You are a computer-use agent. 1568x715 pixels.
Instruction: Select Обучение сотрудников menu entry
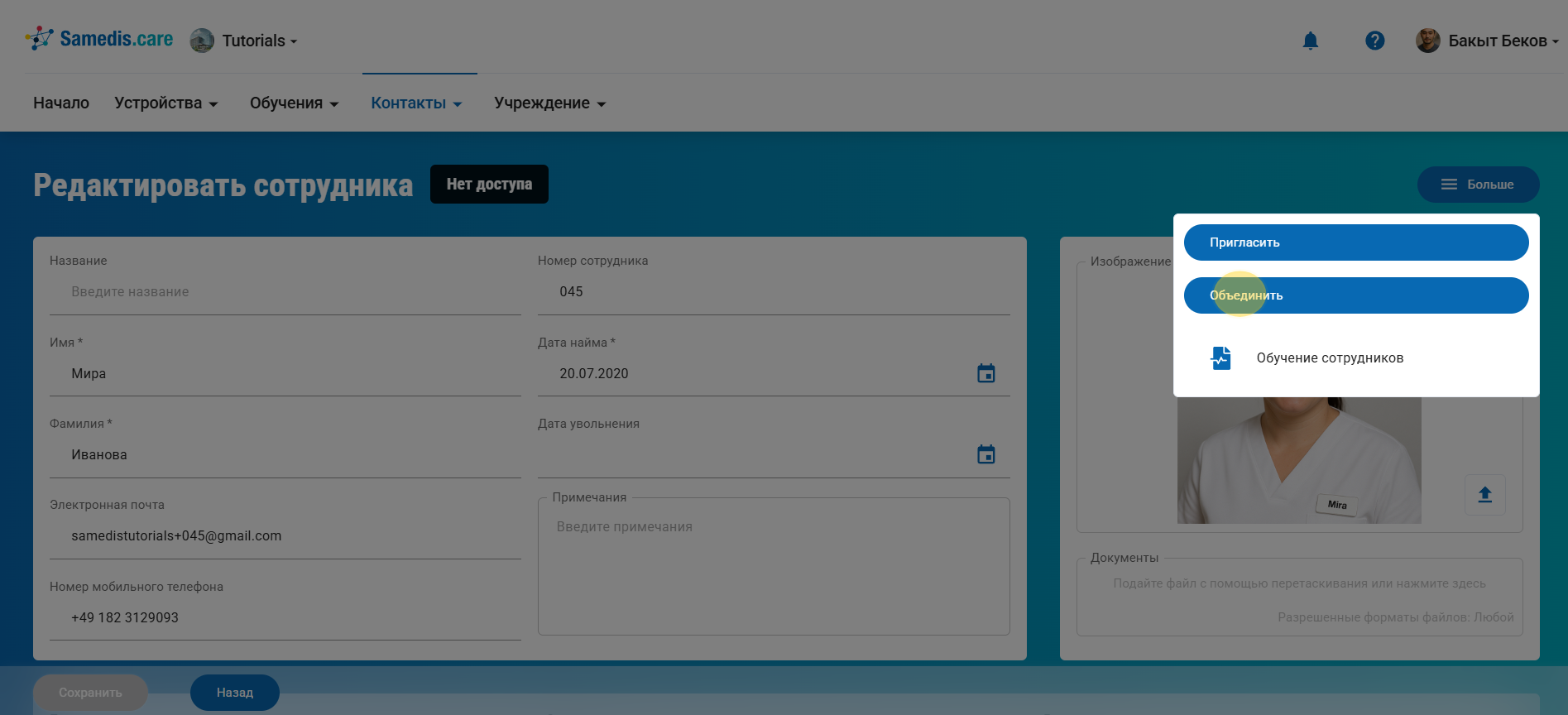1329,358
